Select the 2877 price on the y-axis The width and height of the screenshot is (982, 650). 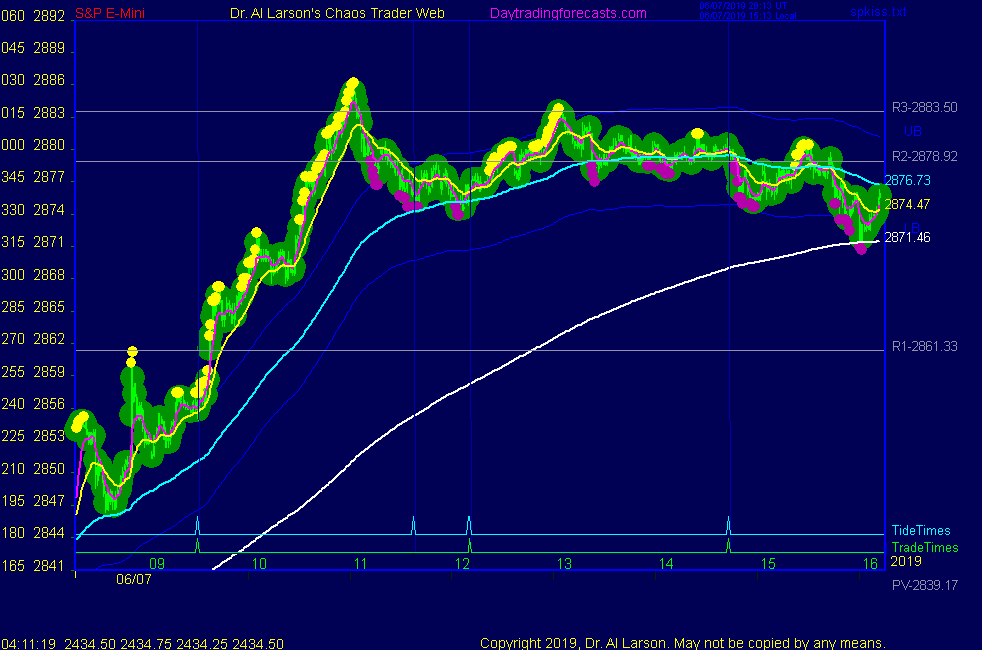pyautogui.click(x=49, y=177)
